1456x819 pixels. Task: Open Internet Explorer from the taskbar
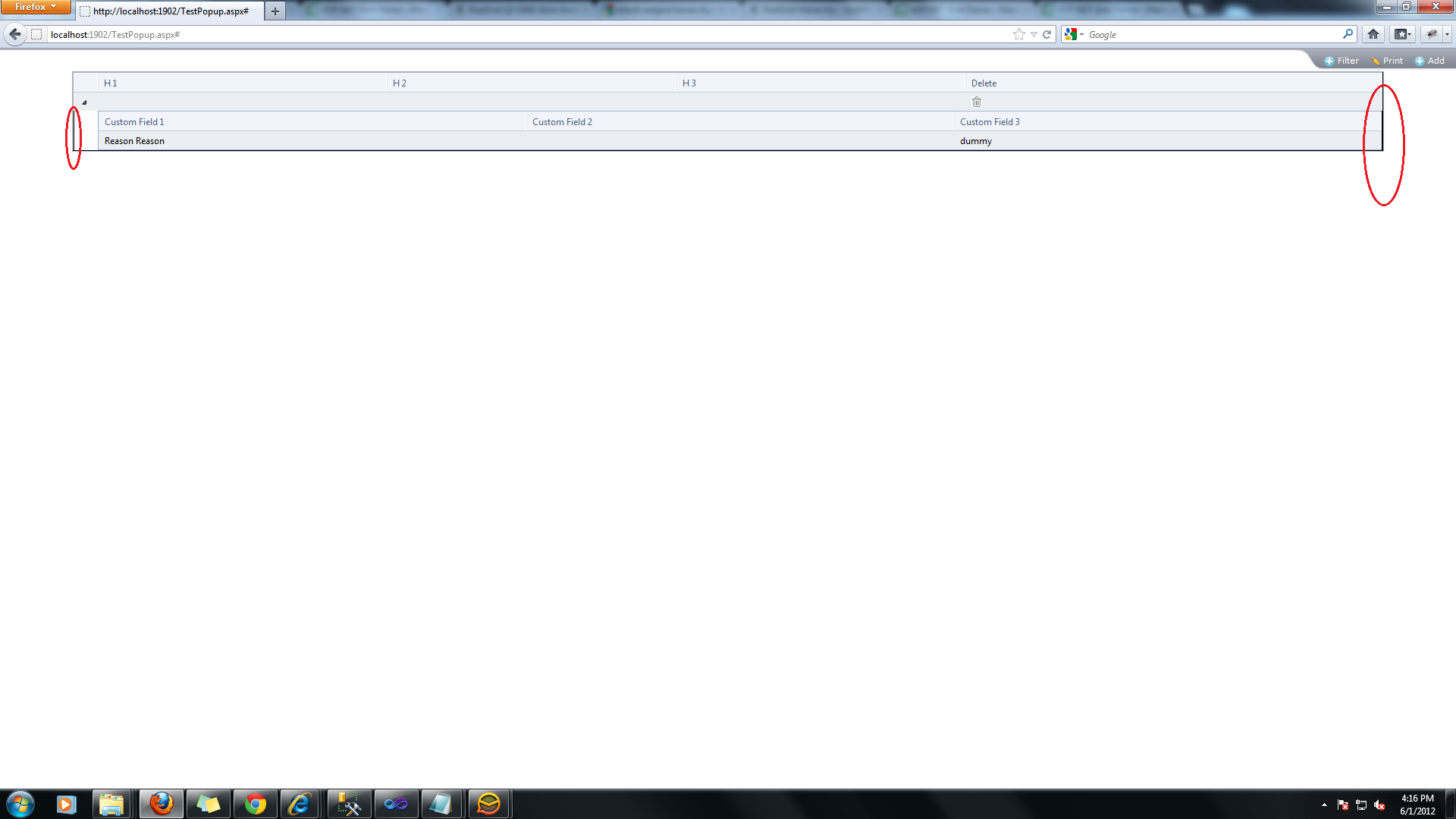click(x=300, y=804)
